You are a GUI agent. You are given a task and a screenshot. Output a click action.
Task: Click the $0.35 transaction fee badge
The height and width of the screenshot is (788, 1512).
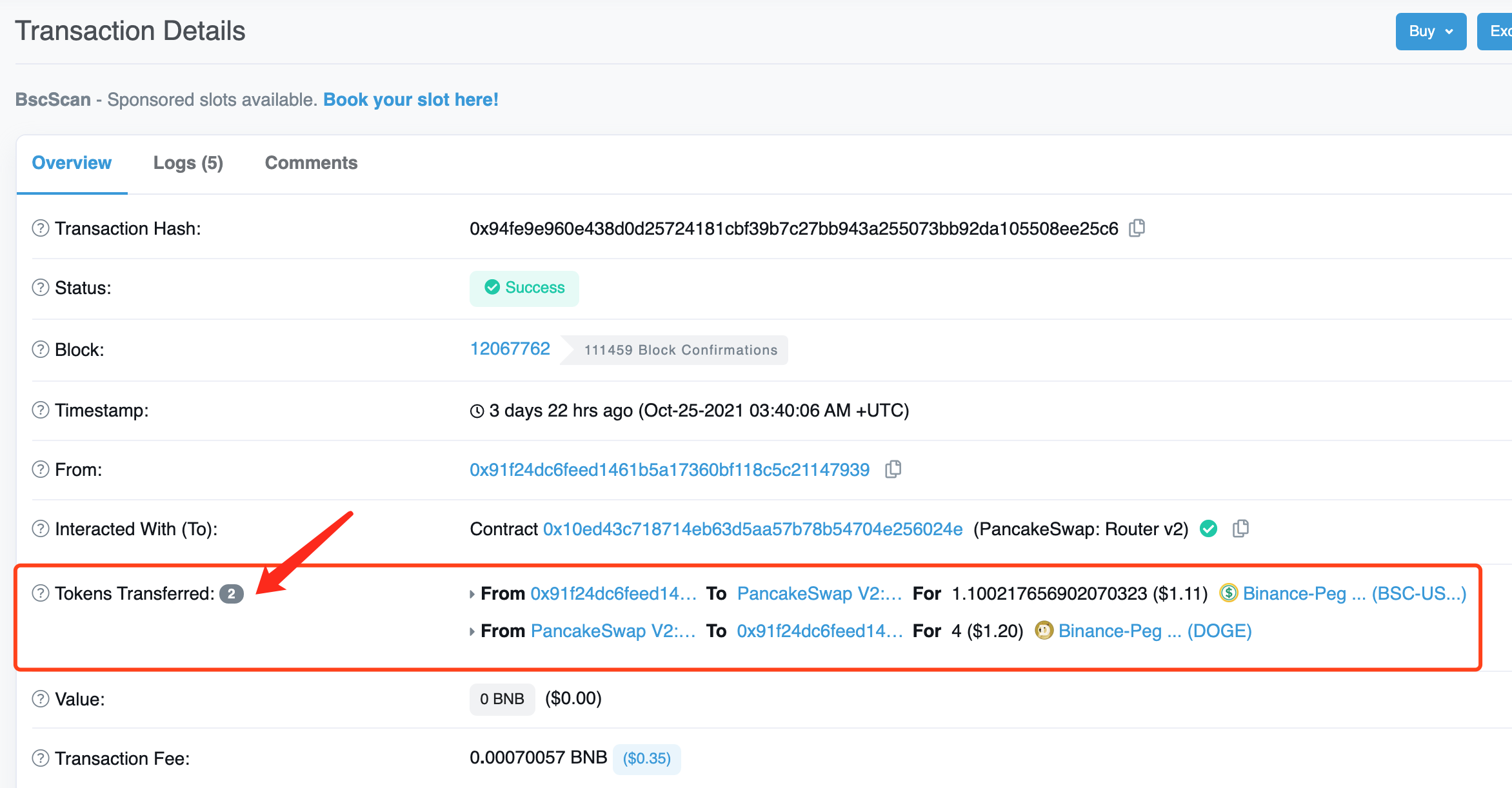click(646, 758)
